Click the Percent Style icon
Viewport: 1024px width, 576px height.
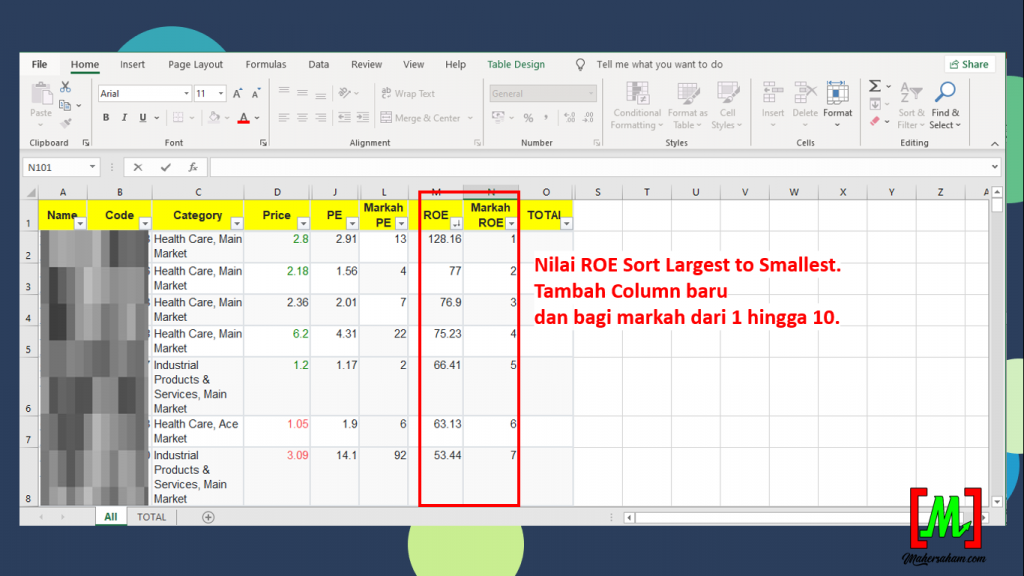(528, 118)
